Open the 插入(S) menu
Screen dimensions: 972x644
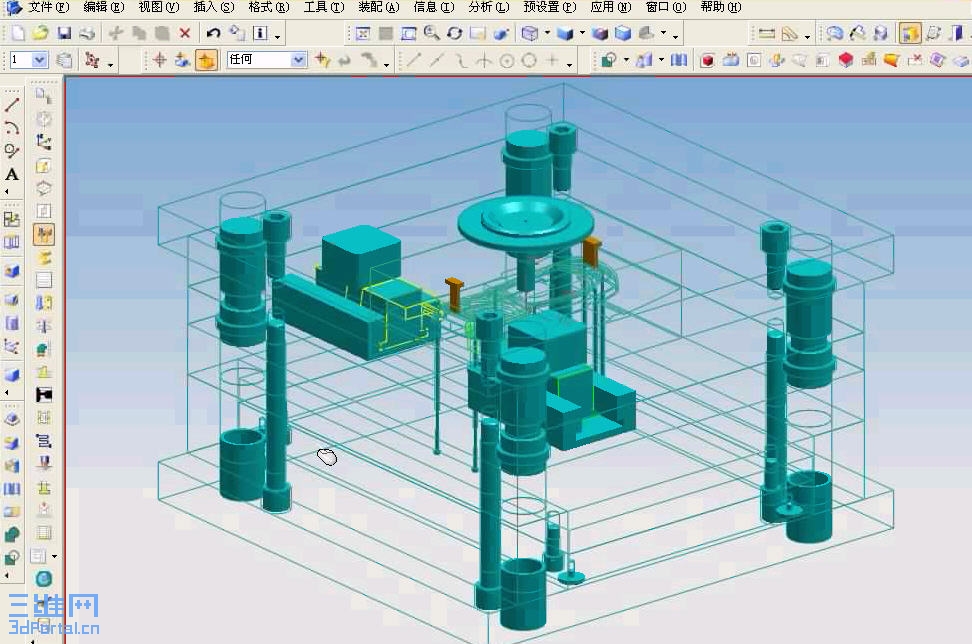pyautogui.click(x=214, y=7)
